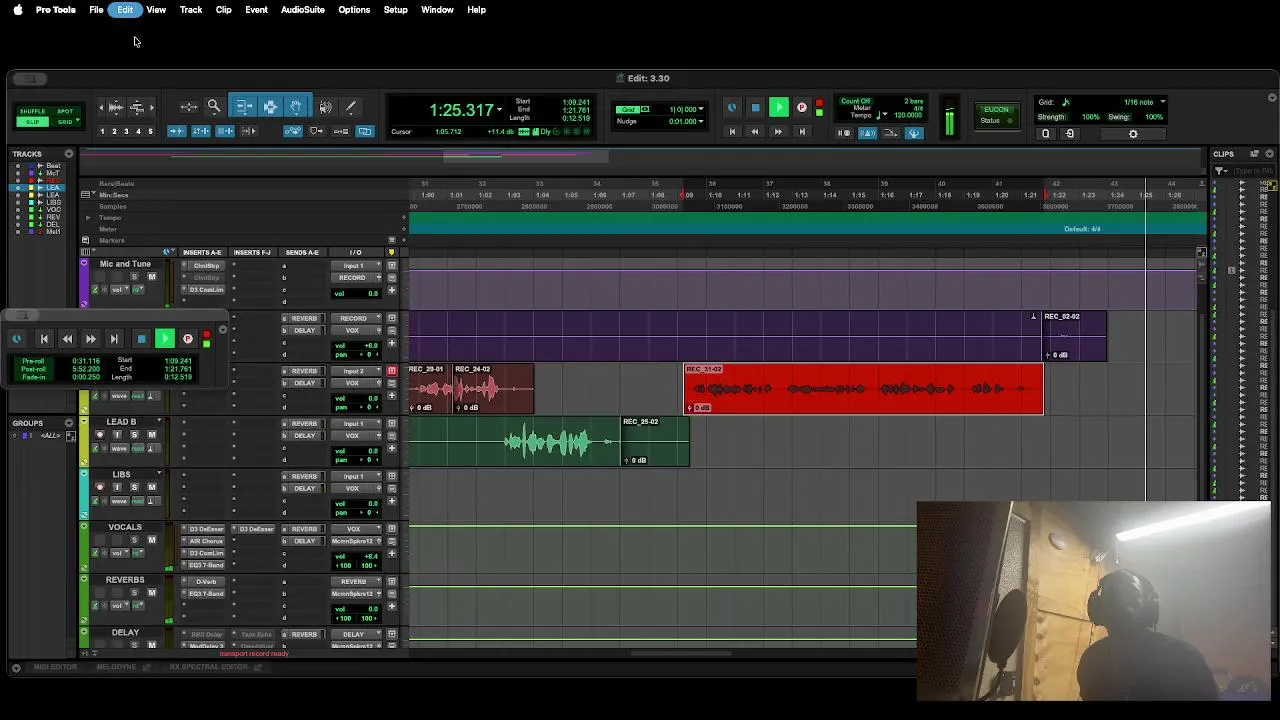
Task: Open the Apple menu
Action: [17, 10]
